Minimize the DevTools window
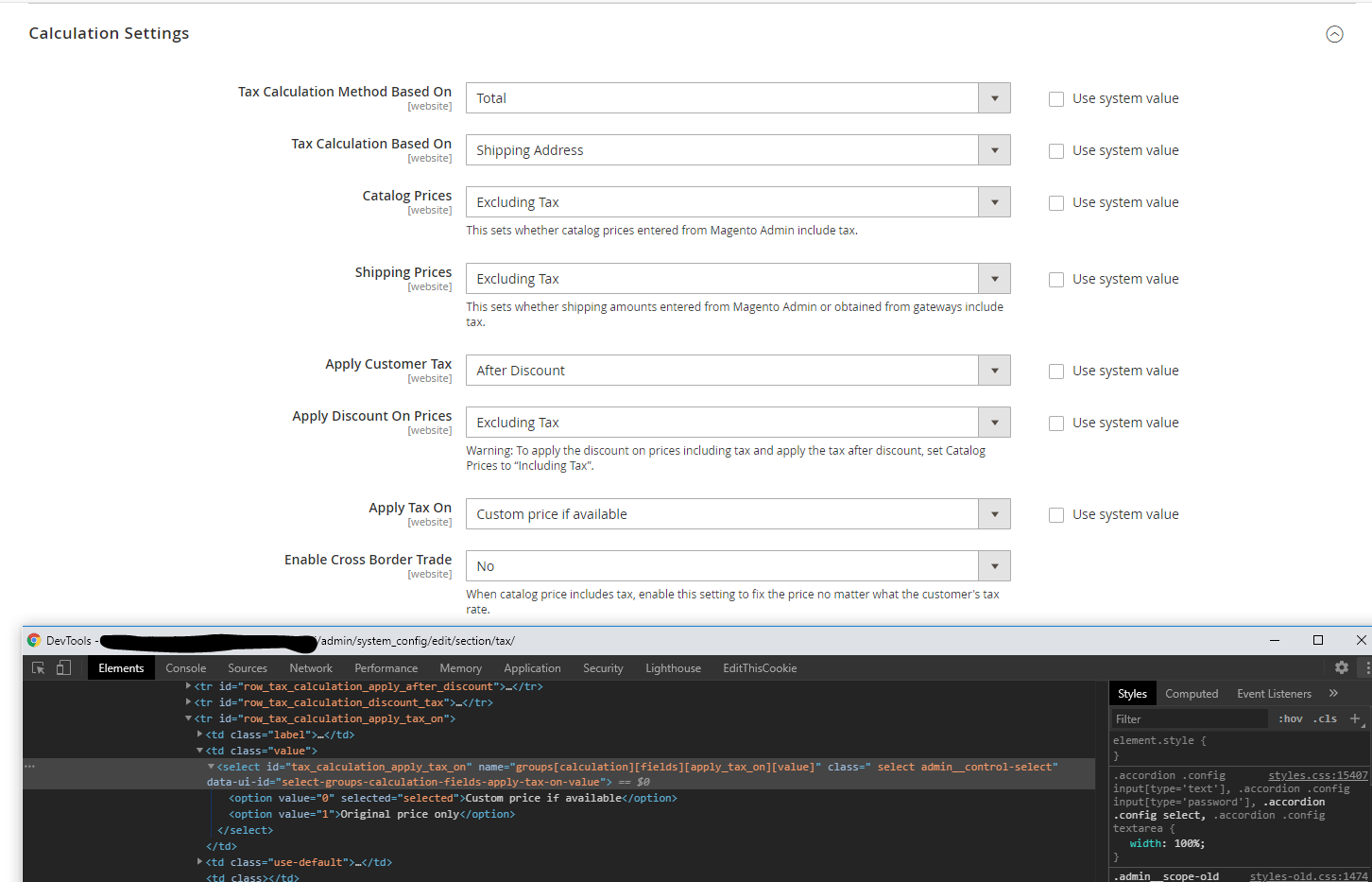 coord(1275,640)
